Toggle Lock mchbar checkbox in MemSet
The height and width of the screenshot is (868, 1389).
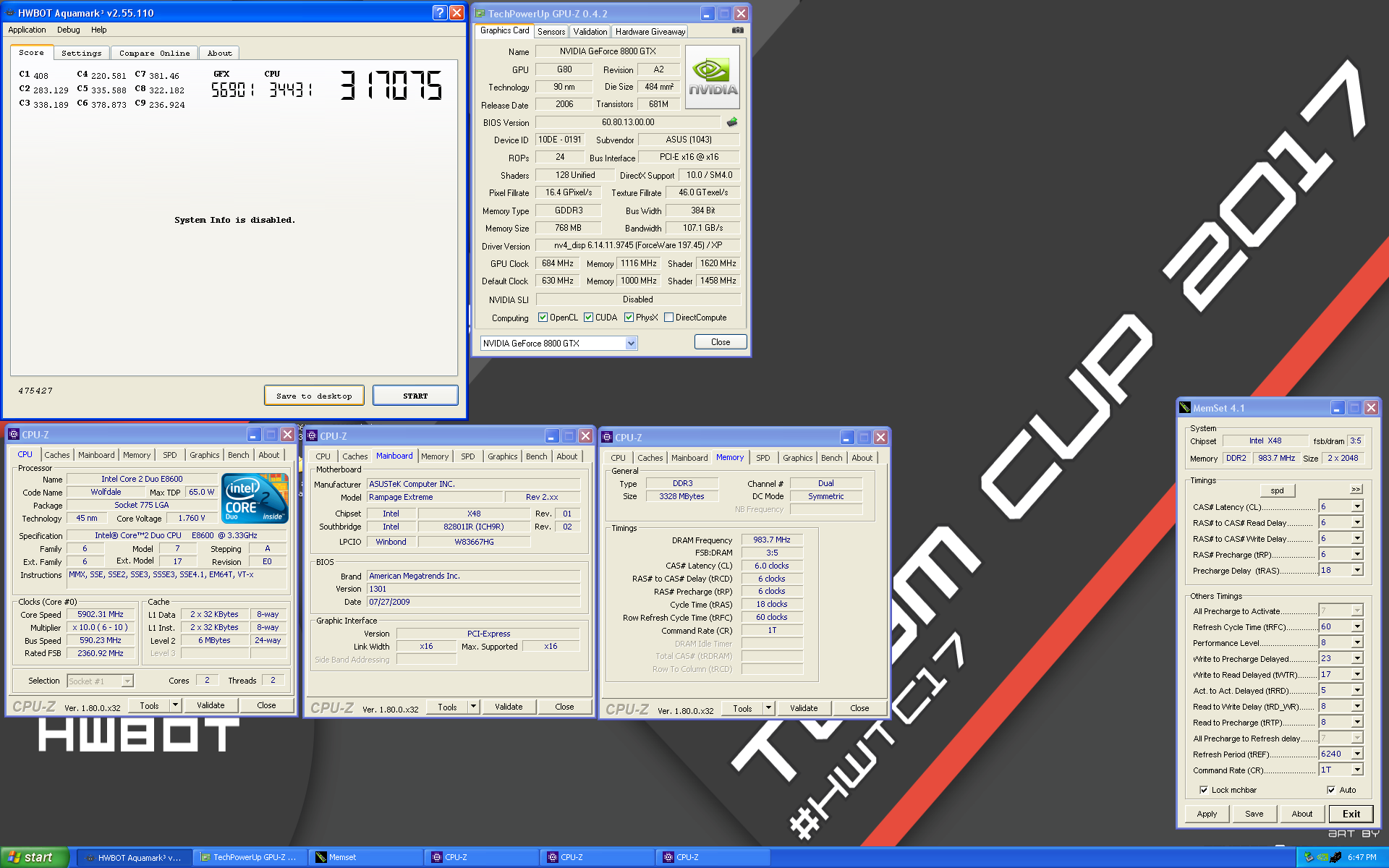pyautogui.click(x=1204, y=790)
